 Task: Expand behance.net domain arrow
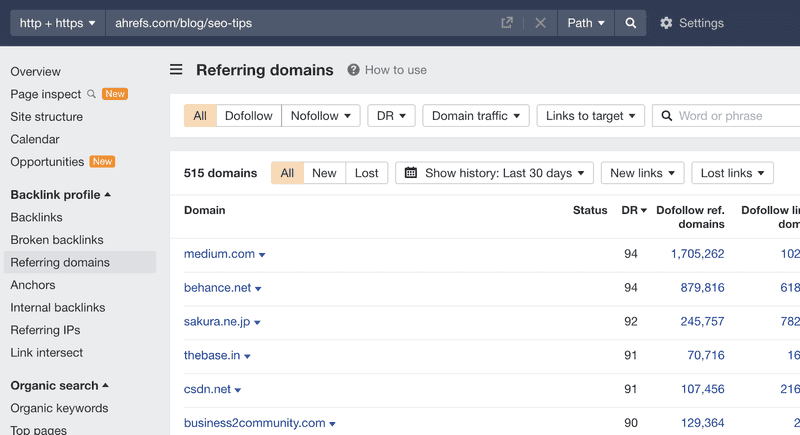click(x=258, y=289)
